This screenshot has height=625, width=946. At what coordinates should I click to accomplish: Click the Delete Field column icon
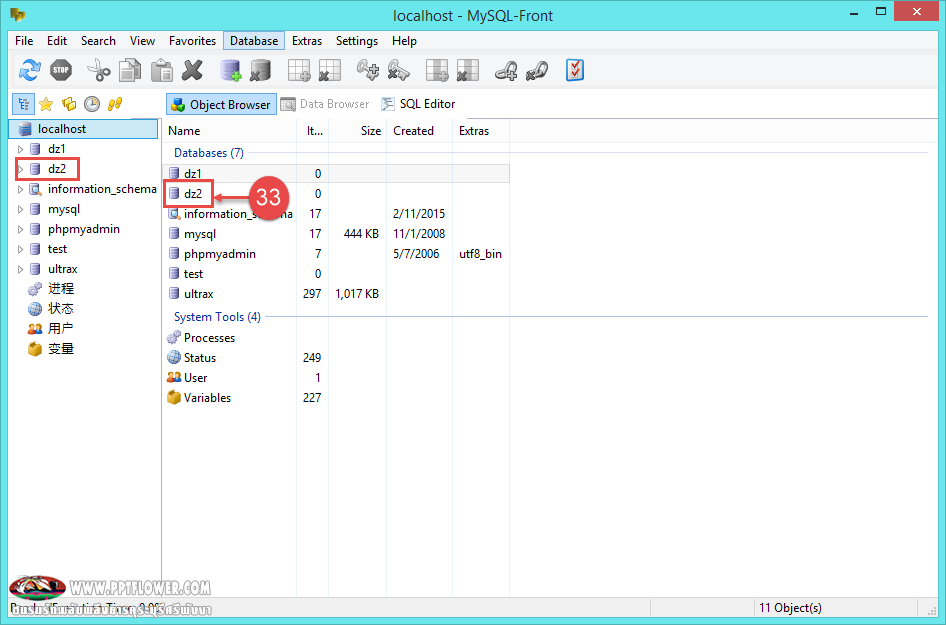468,71
